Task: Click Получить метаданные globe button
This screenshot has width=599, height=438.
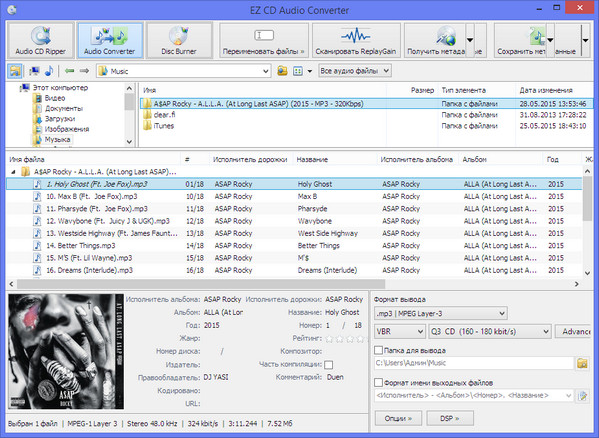Action: pos(435,40)
